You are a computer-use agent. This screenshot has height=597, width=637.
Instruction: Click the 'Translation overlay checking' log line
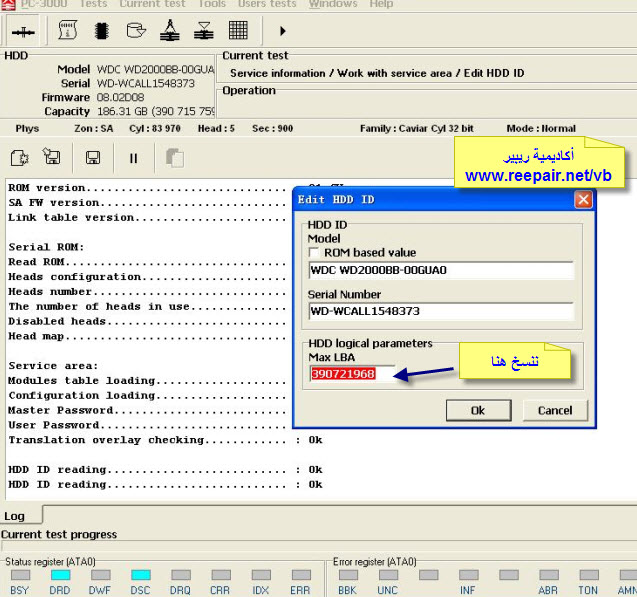tap(165, 440)
